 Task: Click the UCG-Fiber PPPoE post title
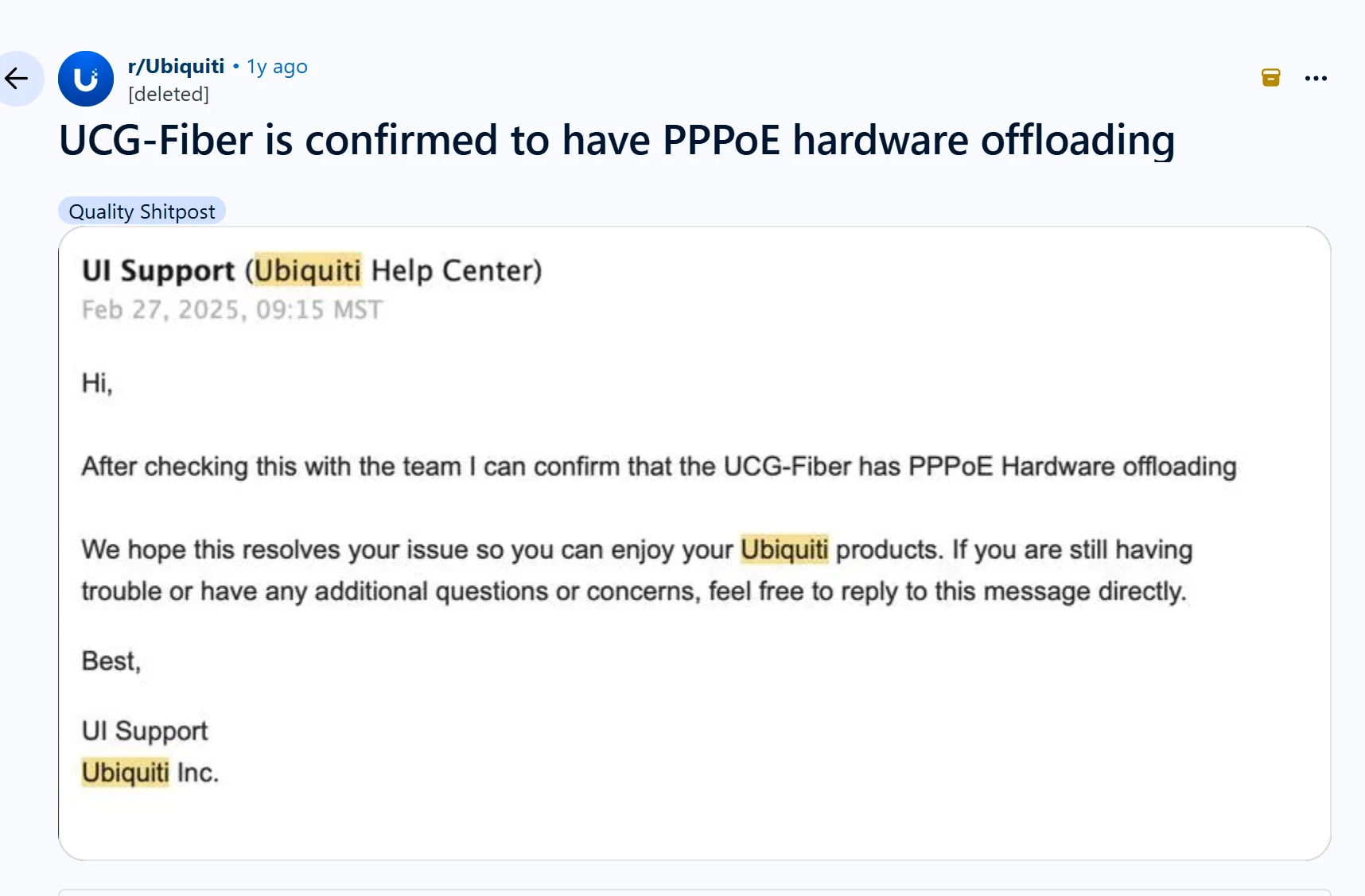pos(616,140)
